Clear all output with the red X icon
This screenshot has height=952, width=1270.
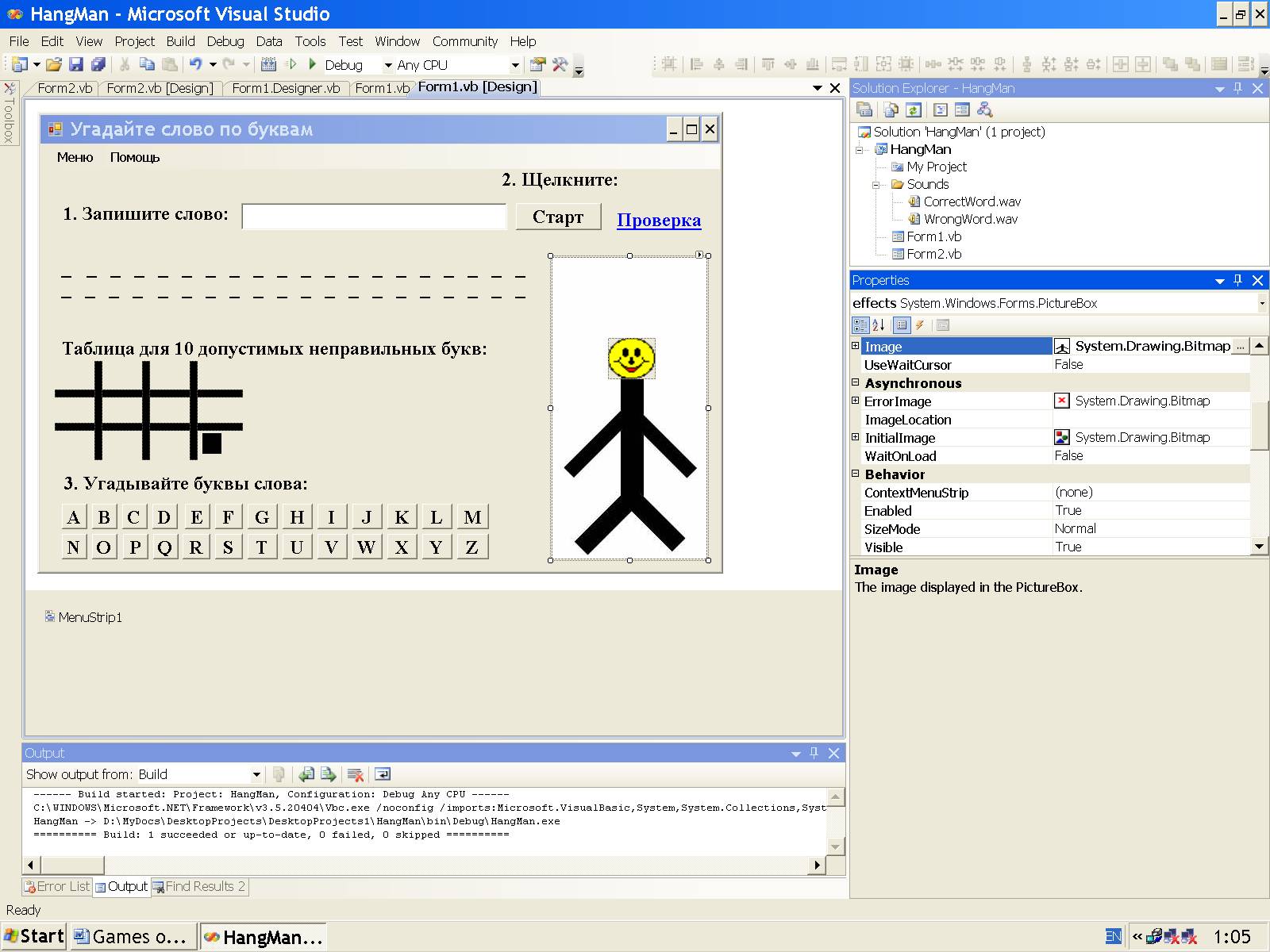point(356,775)
